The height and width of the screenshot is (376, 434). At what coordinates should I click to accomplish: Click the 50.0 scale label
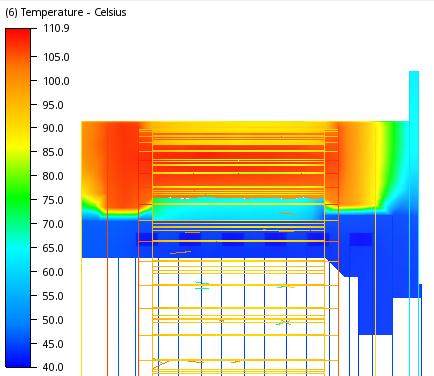tap(53, 320)
